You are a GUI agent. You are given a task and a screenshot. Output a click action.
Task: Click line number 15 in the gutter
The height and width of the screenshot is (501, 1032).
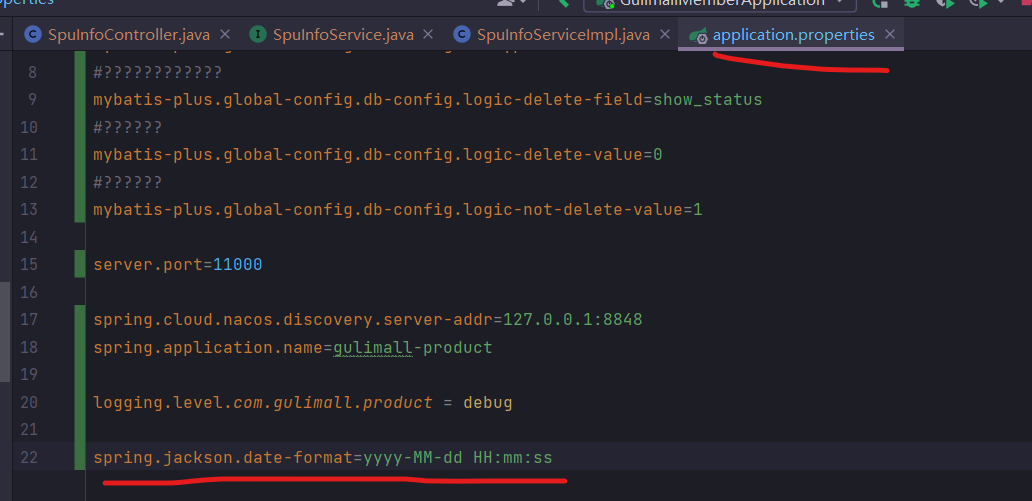pyautogui.click(x=28, y=265)
